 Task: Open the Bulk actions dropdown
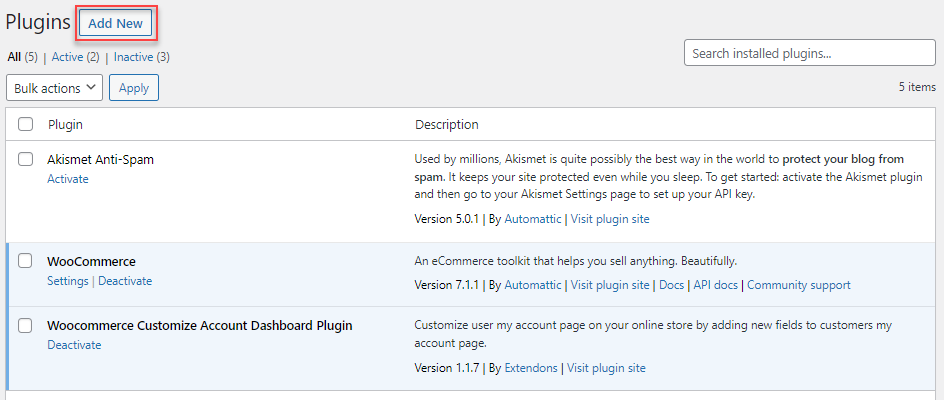pyautogui.click(x=54, y=88)
